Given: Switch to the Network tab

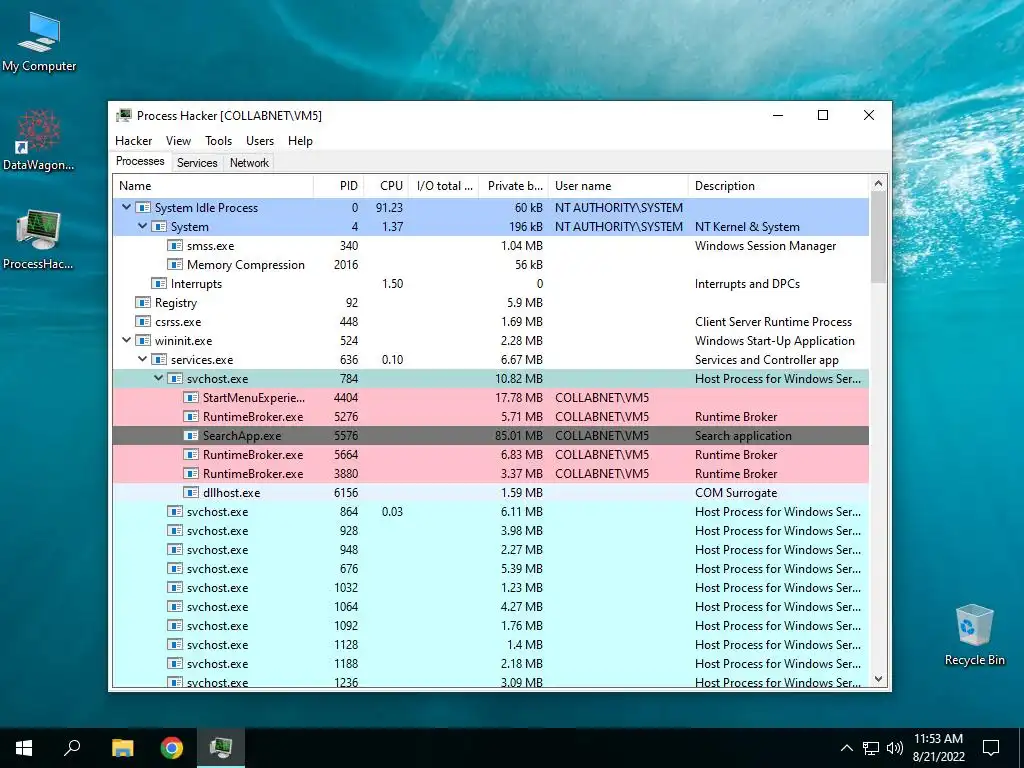Looking at the screenshot, I should 249,163.
